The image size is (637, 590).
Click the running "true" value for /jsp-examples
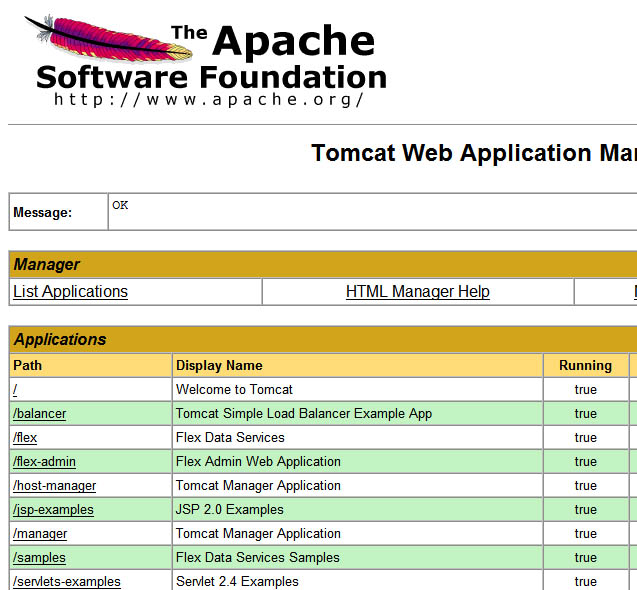[x=585, y=510]
